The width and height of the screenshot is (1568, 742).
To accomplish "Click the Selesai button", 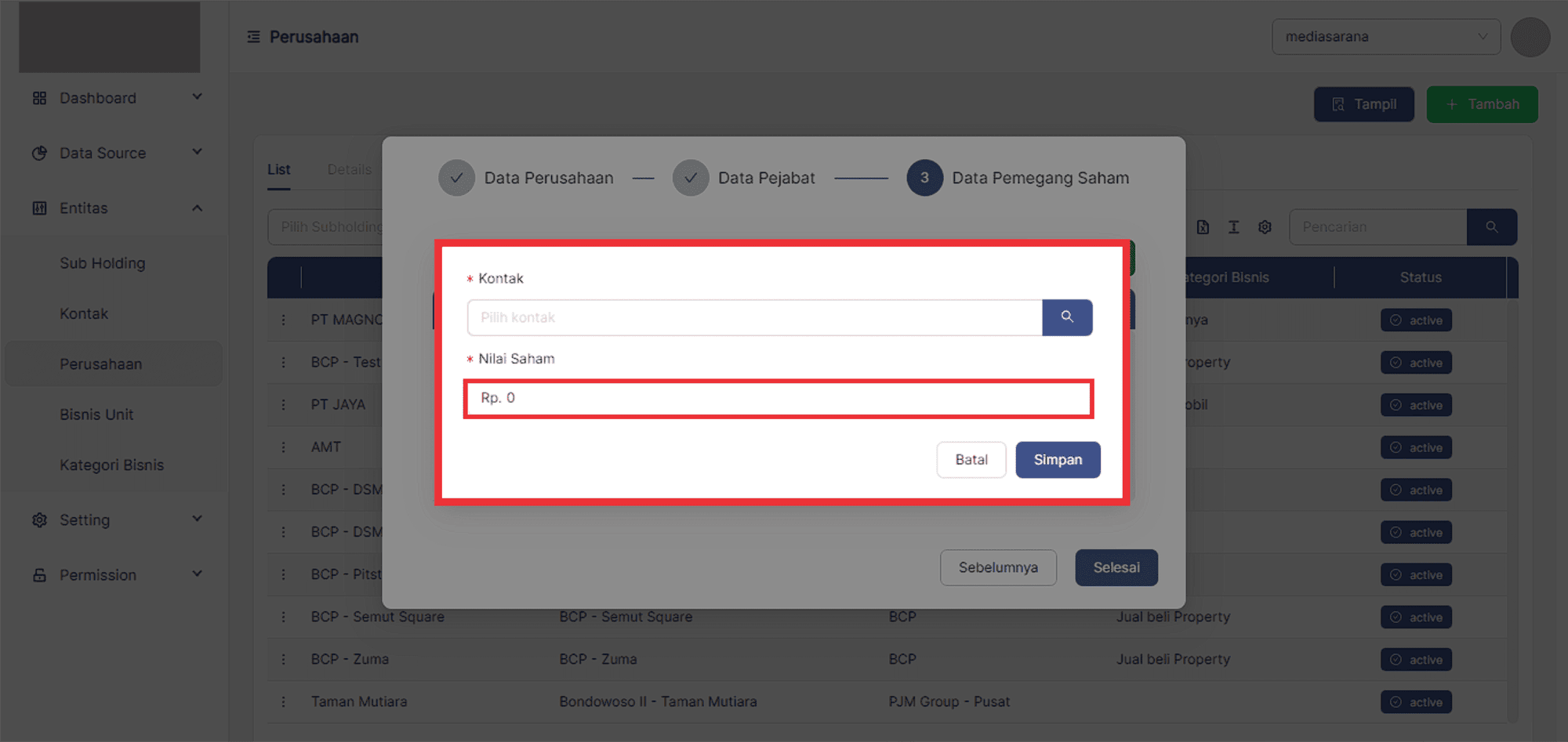I will coord(1116,567).
